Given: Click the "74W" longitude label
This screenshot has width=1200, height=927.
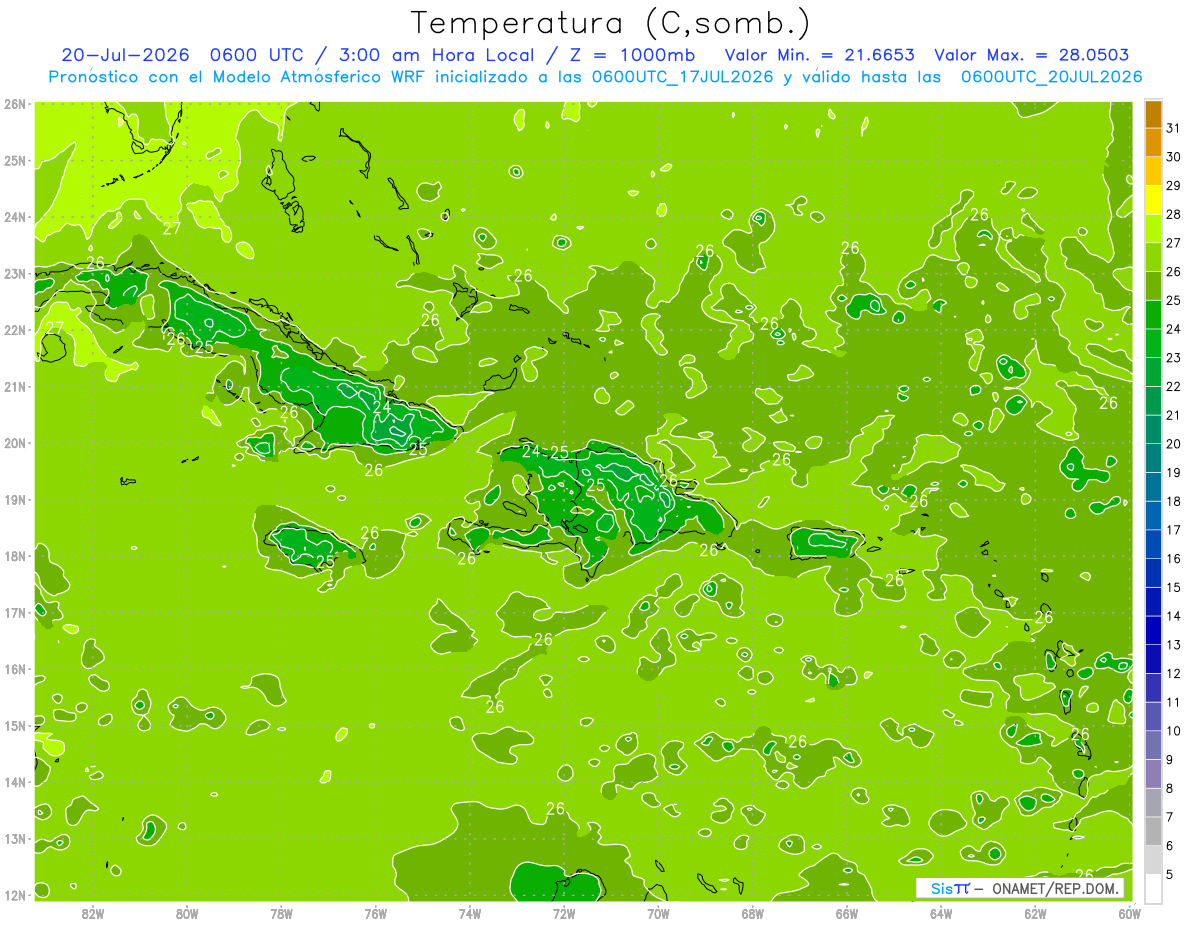Looking at the screenshot, I should [x=470, y=913].
